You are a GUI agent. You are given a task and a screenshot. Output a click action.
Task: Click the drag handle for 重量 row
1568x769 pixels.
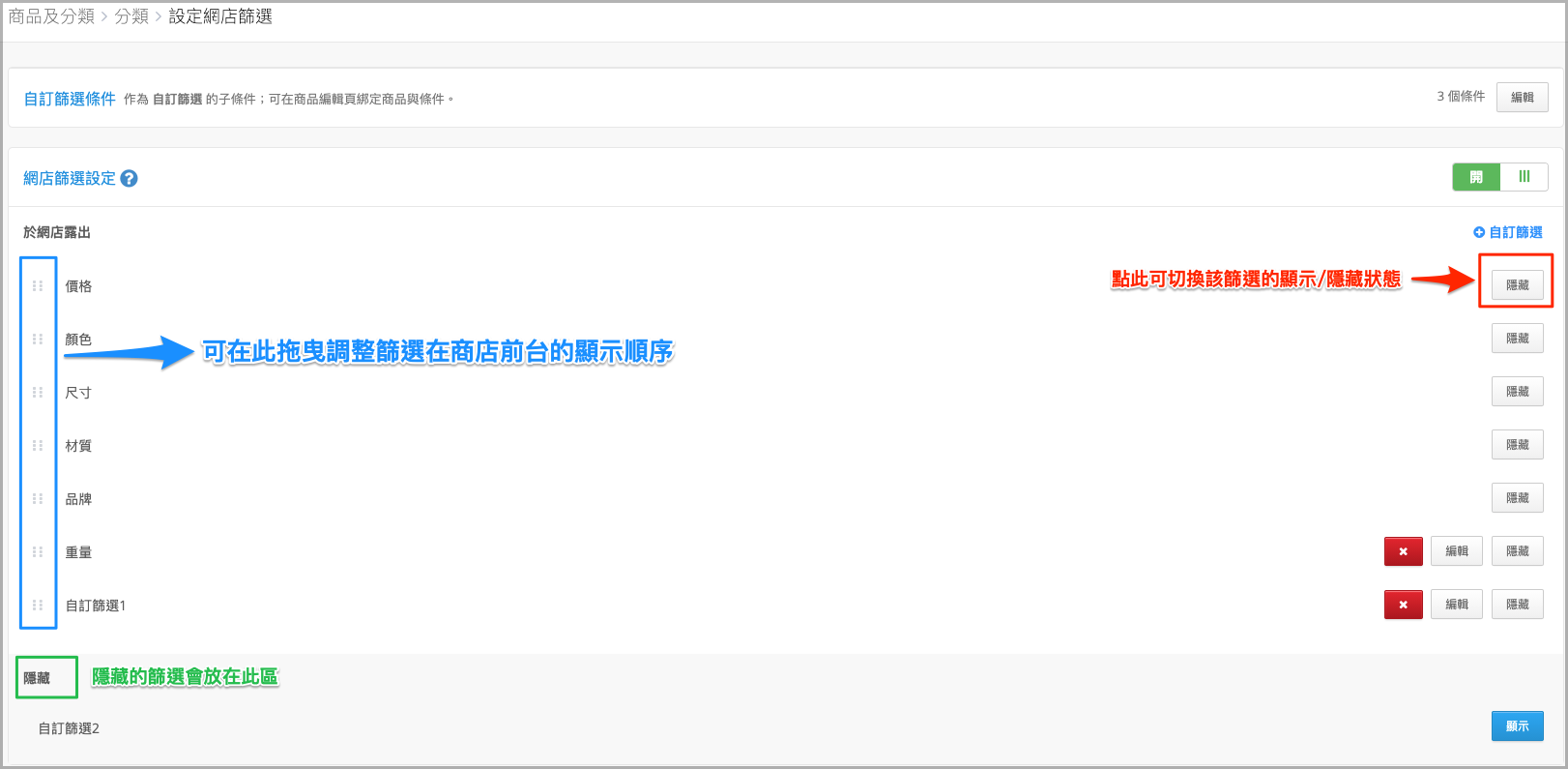click(x=38, y=552)
